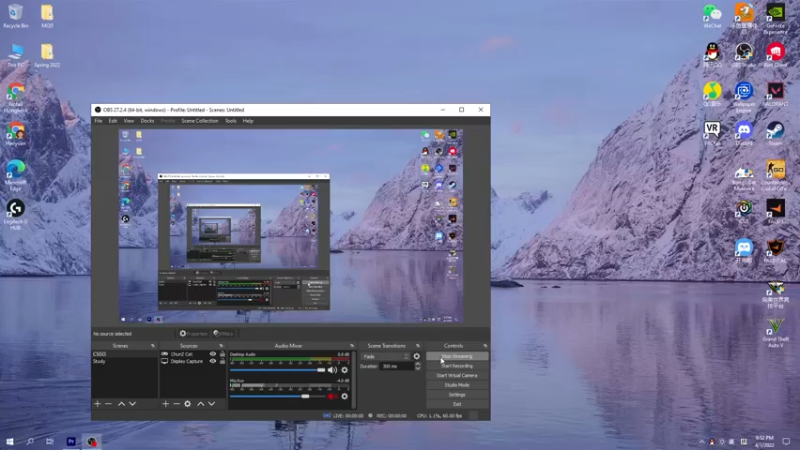Add a new scene with the plus icon
800x450 pixels.
[x=97, y=404]
